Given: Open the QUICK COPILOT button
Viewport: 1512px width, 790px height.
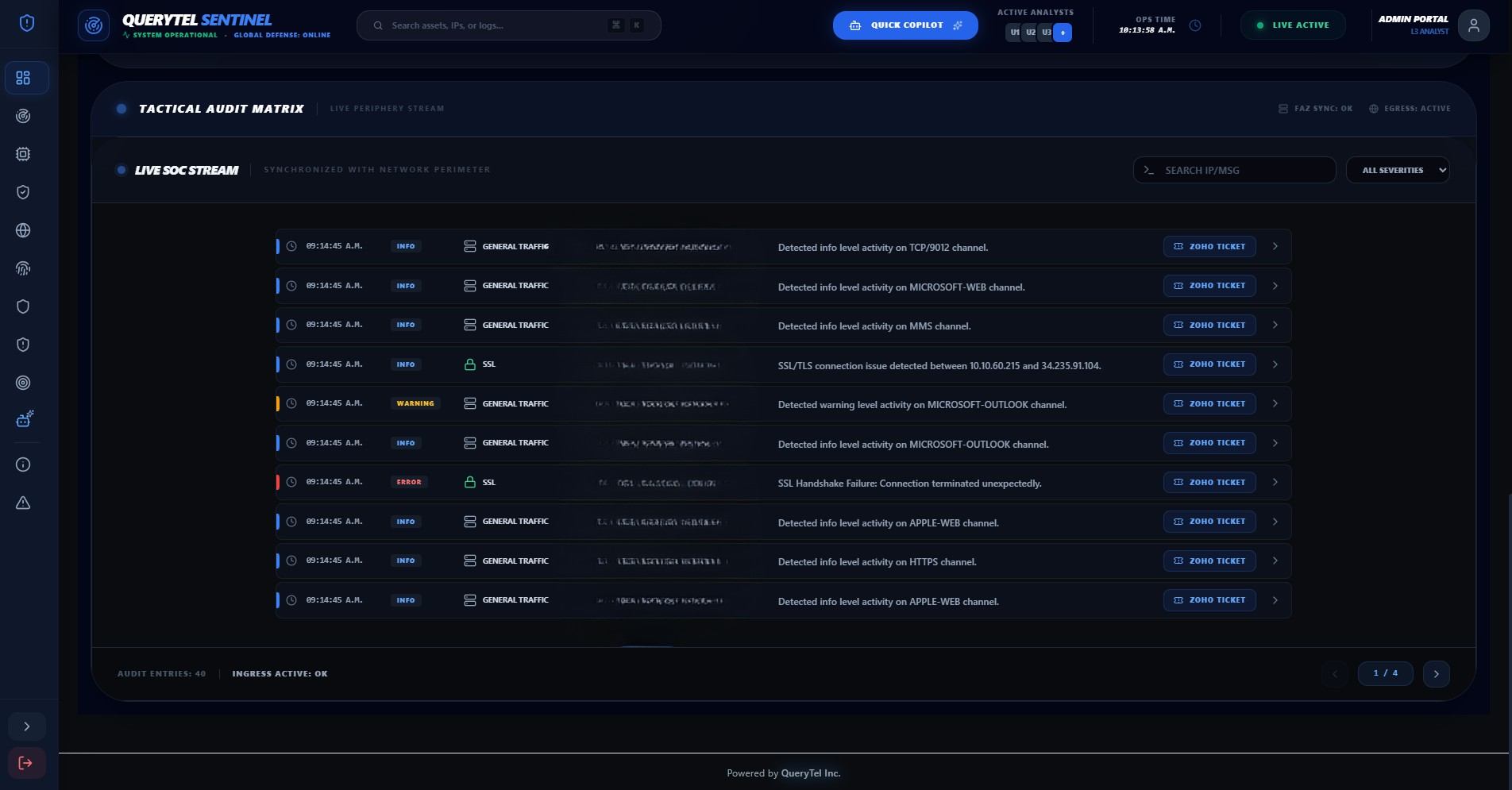Looking at the screenshot, I should point(905,25).
